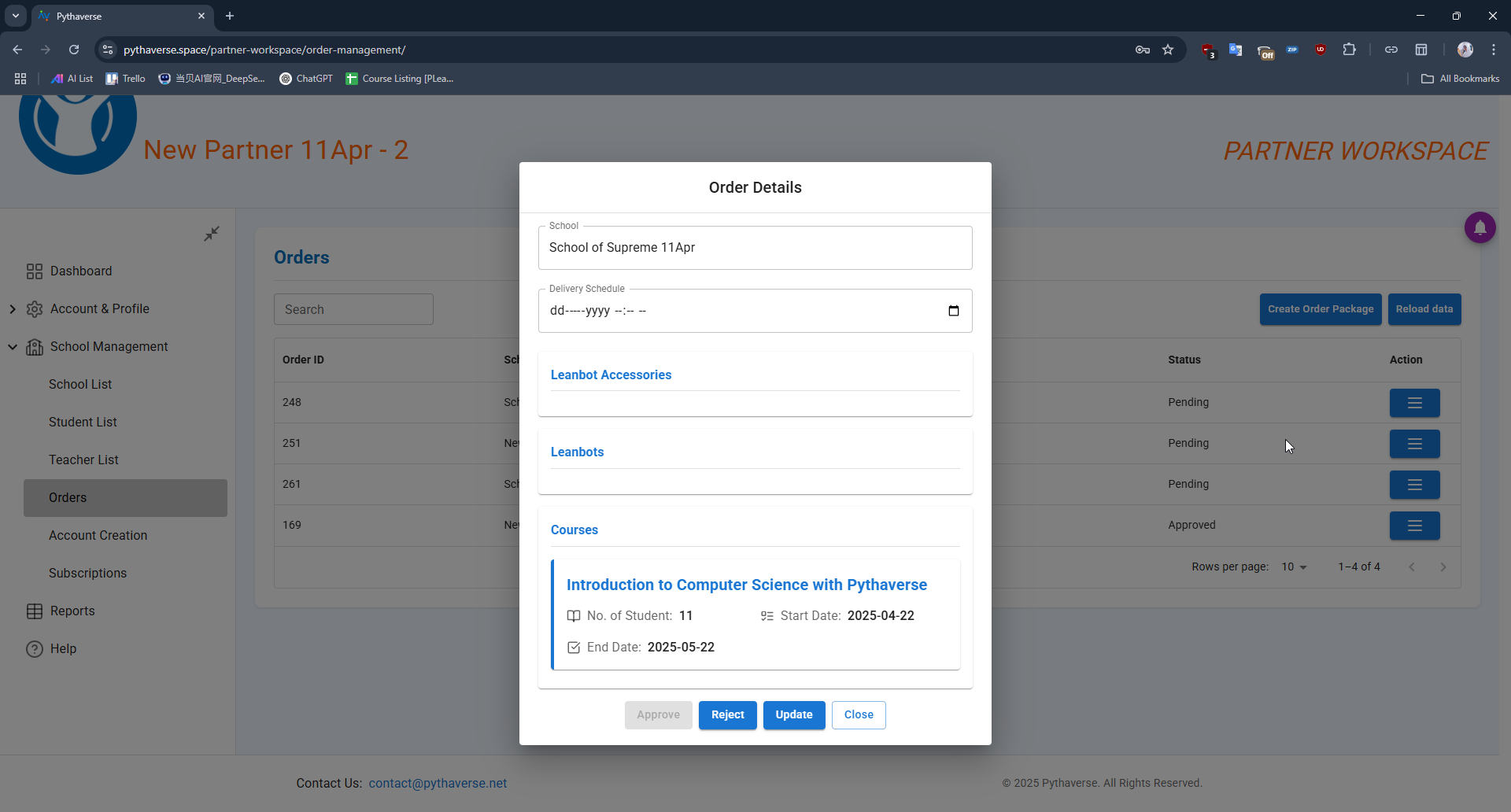Open the browser profile avatar

tap(1465, 50)
